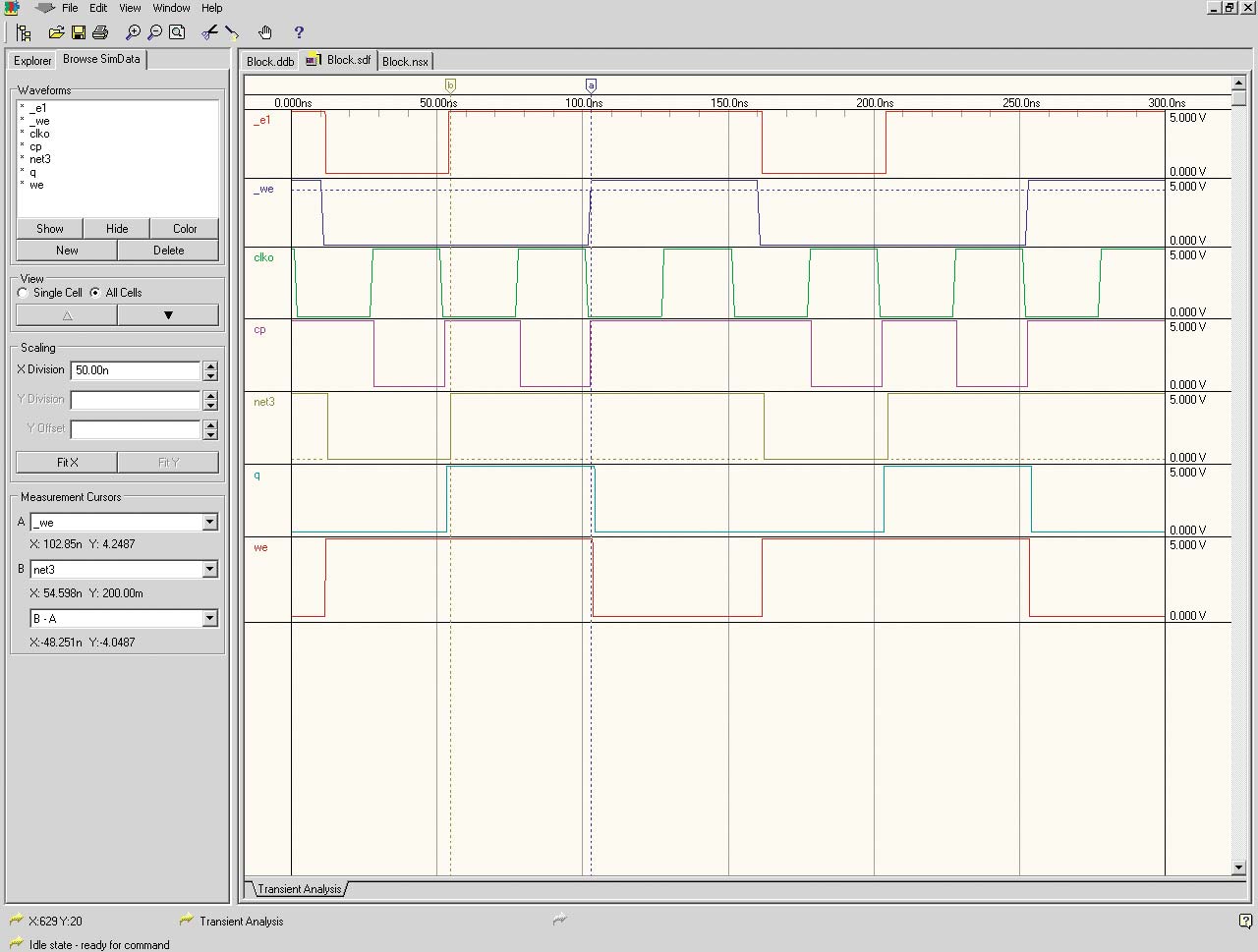Select _e1 in the Waveforms list
This screenshot has width=1258, height=952.
click(37, 108)
